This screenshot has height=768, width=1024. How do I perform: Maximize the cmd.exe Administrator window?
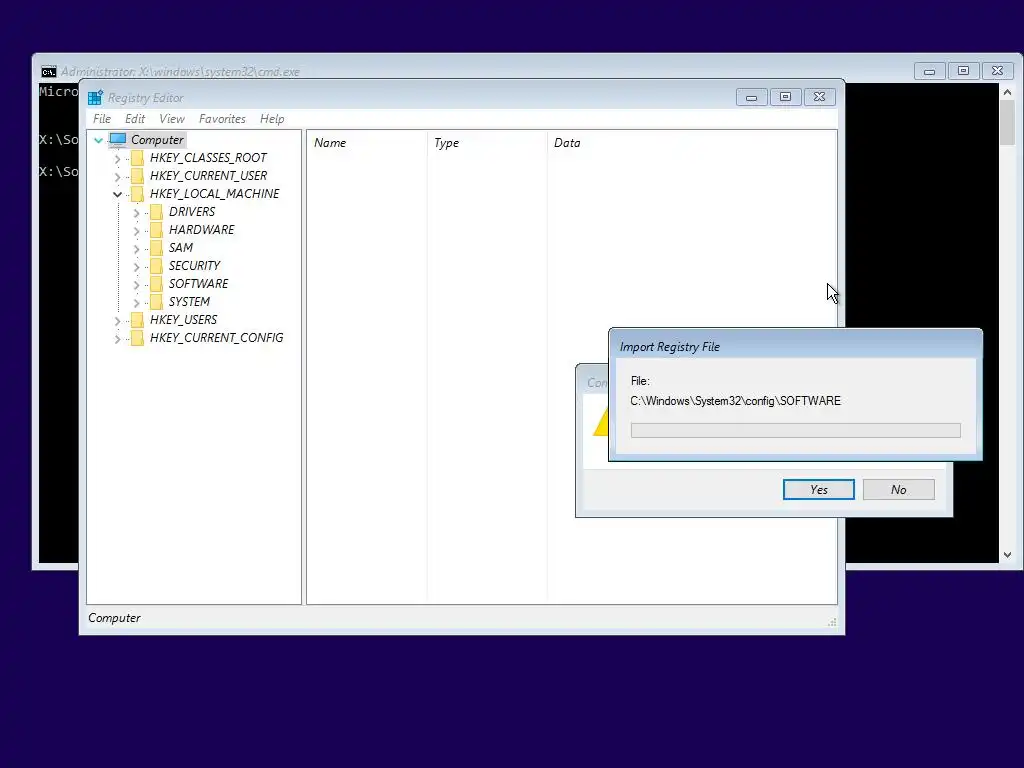pos(963,71)
